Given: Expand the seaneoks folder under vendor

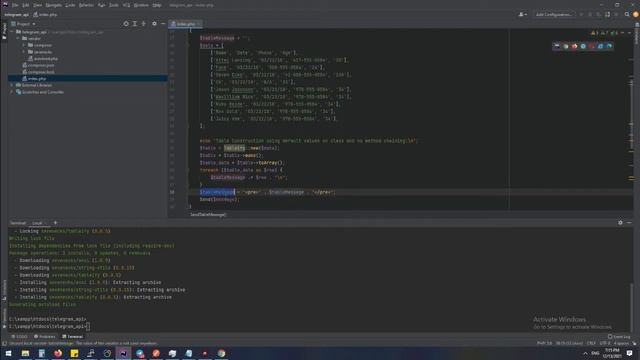Looking at the screenshot, I should coord(24,52).
